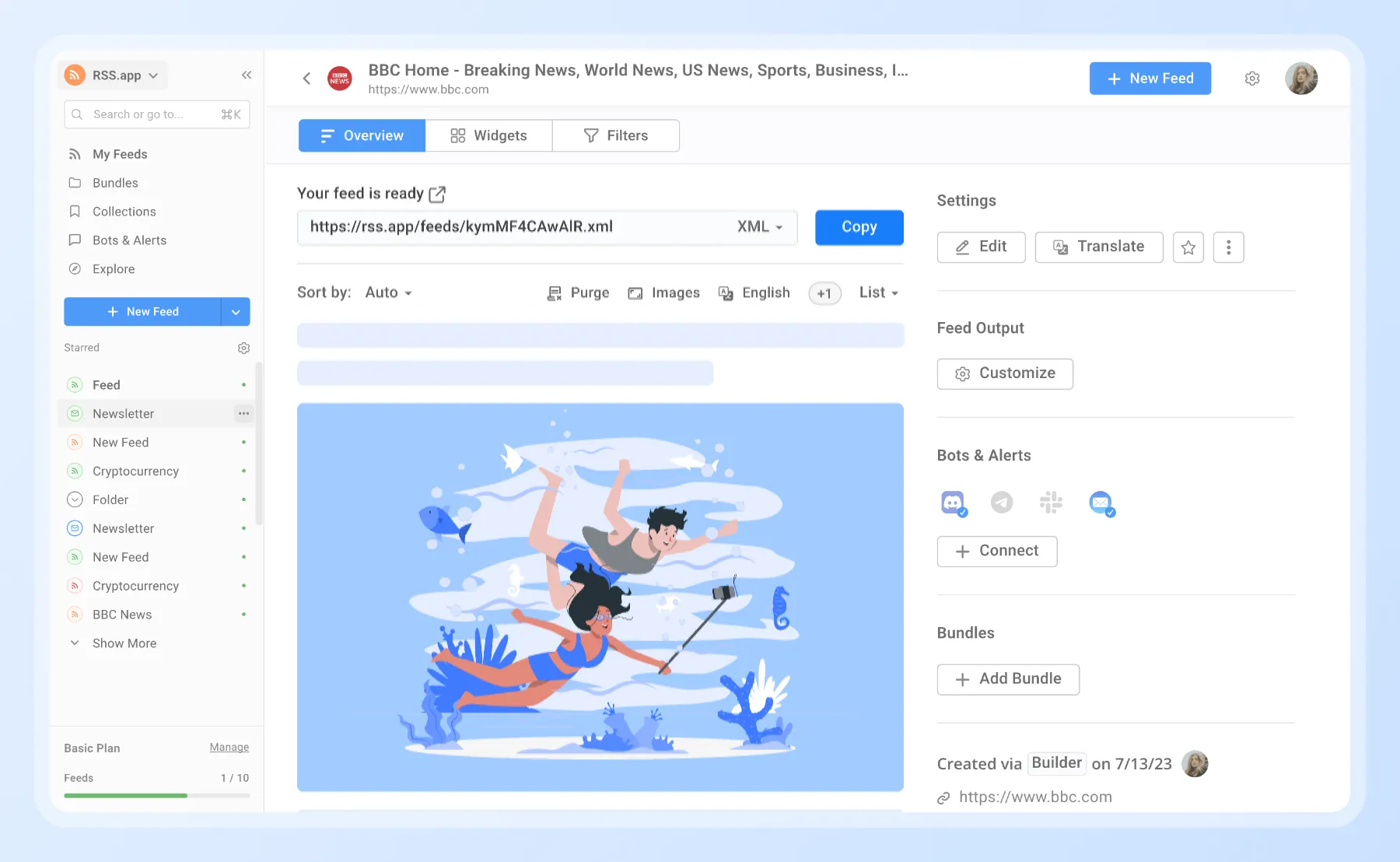The height and width of the screenshot is (862, 1400).
Task: Select the Telegram bot icon
Action: [1002, 503]
